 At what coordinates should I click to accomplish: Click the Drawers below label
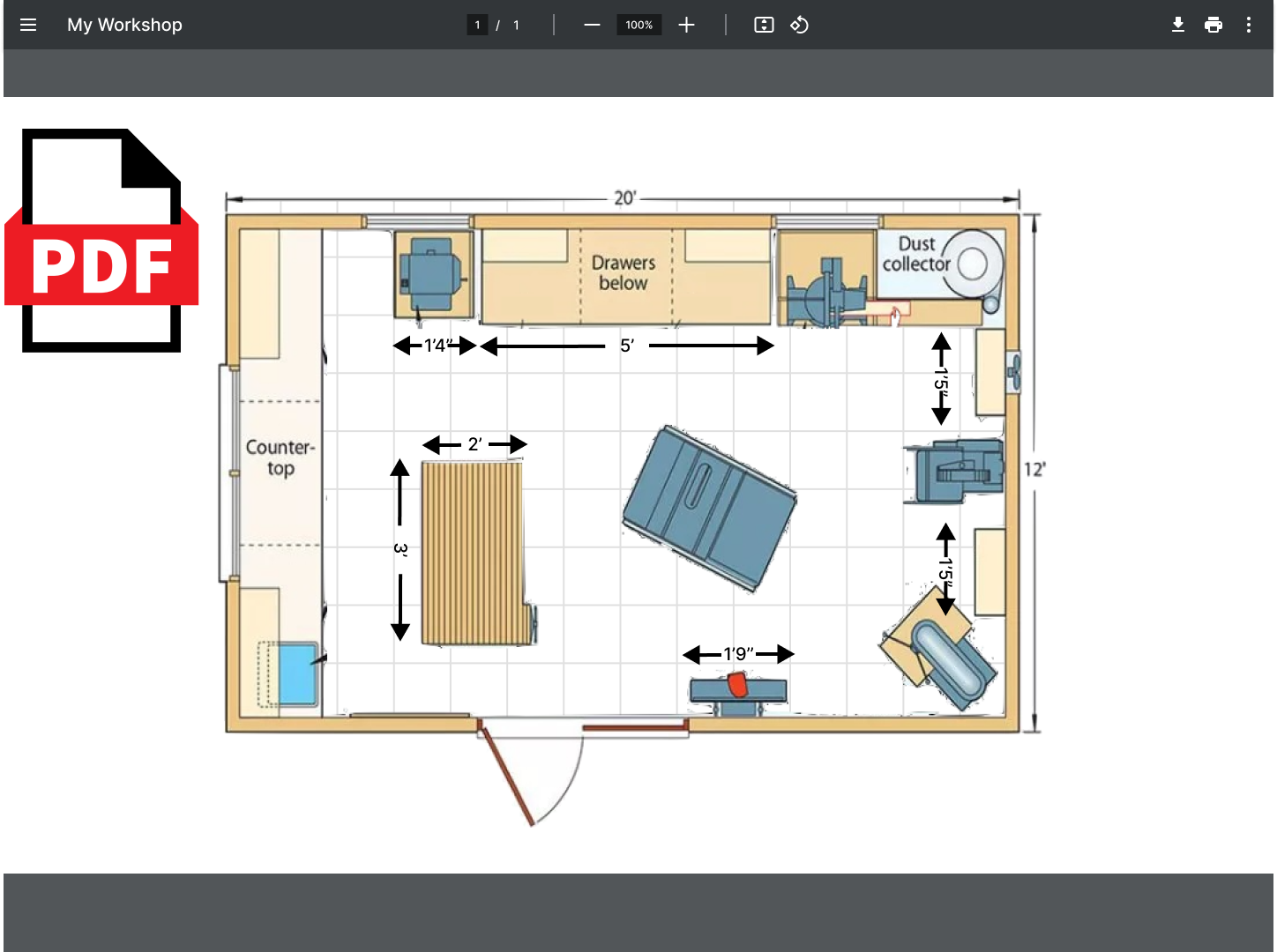tap(624, 273)
